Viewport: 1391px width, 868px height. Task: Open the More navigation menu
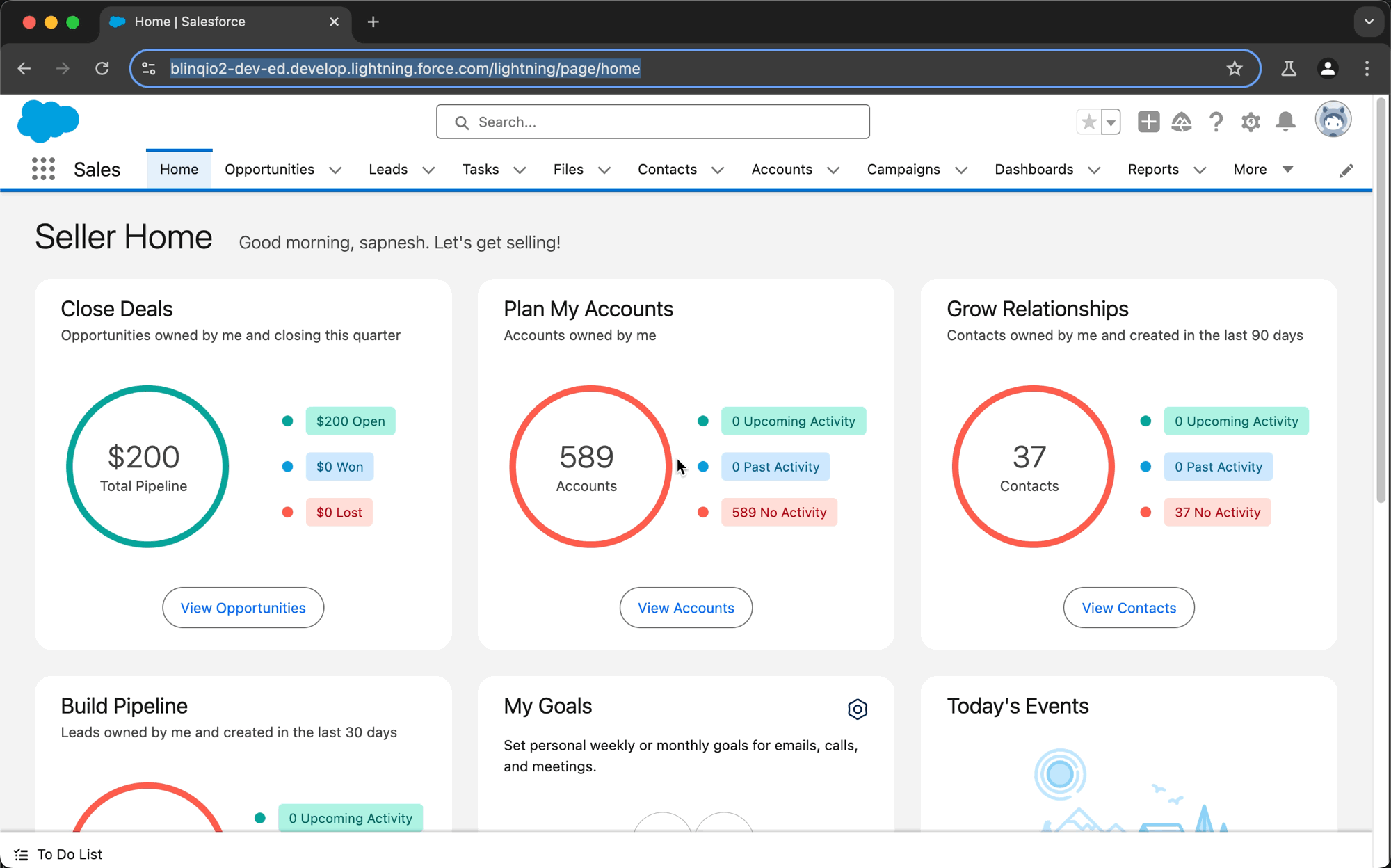1262,170
